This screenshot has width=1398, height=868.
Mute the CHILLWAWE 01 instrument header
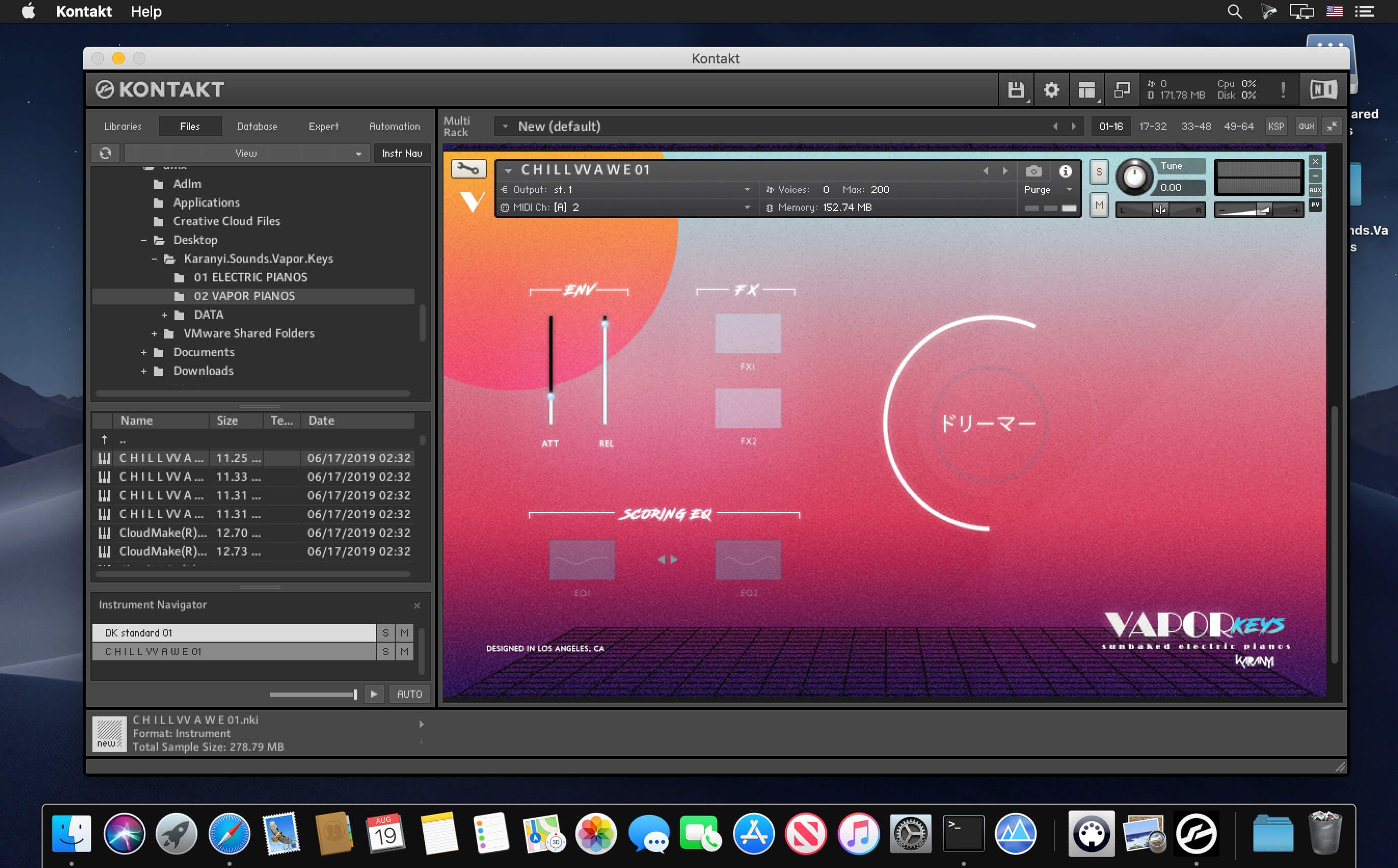[x=1099, y=206]
